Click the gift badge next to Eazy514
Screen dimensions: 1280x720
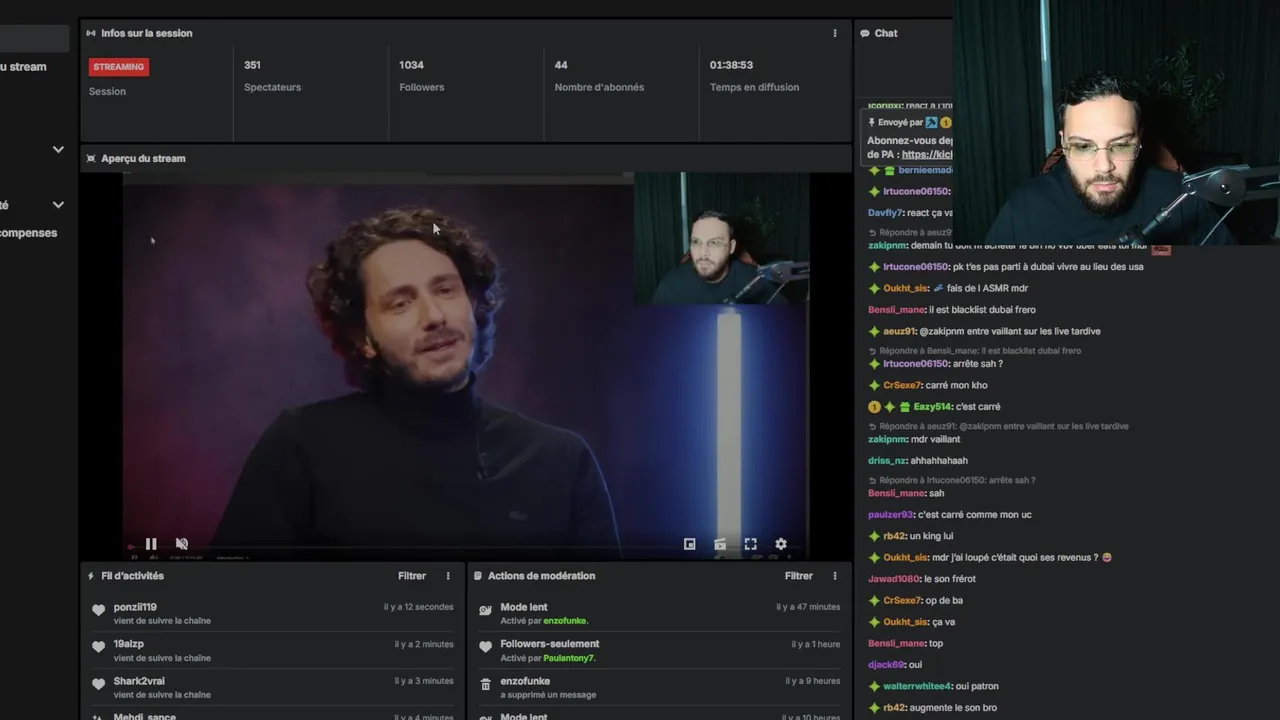(904, 407)
